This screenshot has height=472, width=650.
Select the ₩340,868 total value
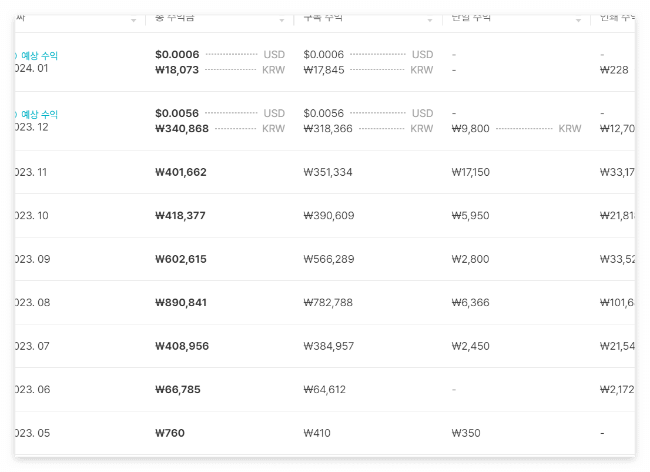click(182, 128)
